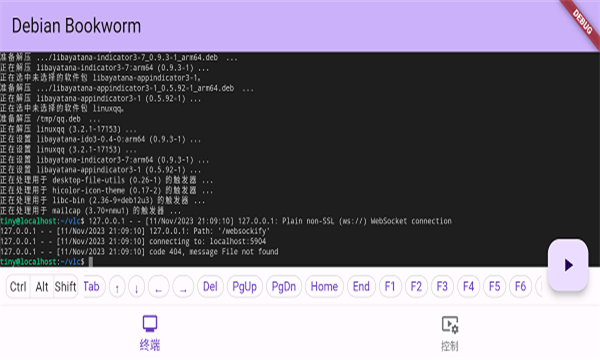Click the 'connecting to: localhost:5904' line
The width and height of the screenshot is (600, 360).
(133, 241)
